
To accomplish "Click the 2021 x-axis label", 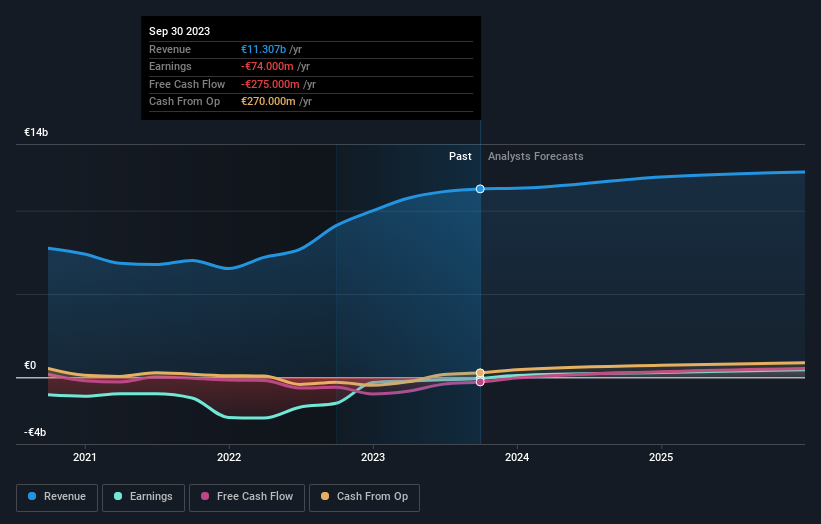I will point(85,457).
